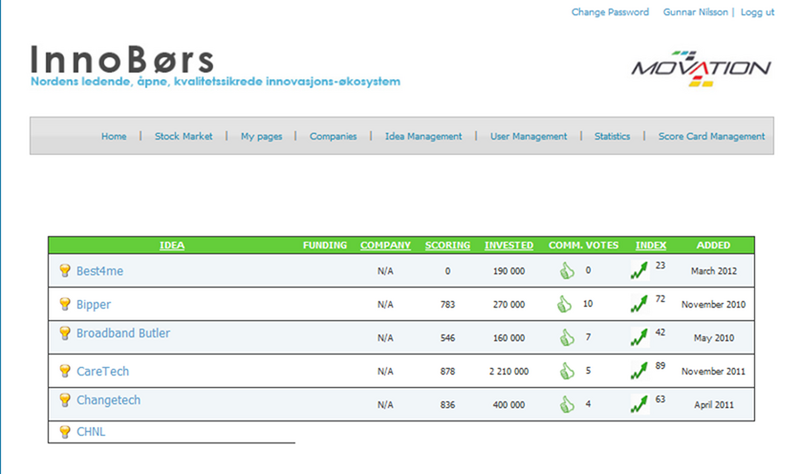The image size is (800, 474).
Task: Open the Broadband Butler idea
Action: pos(123,333)
